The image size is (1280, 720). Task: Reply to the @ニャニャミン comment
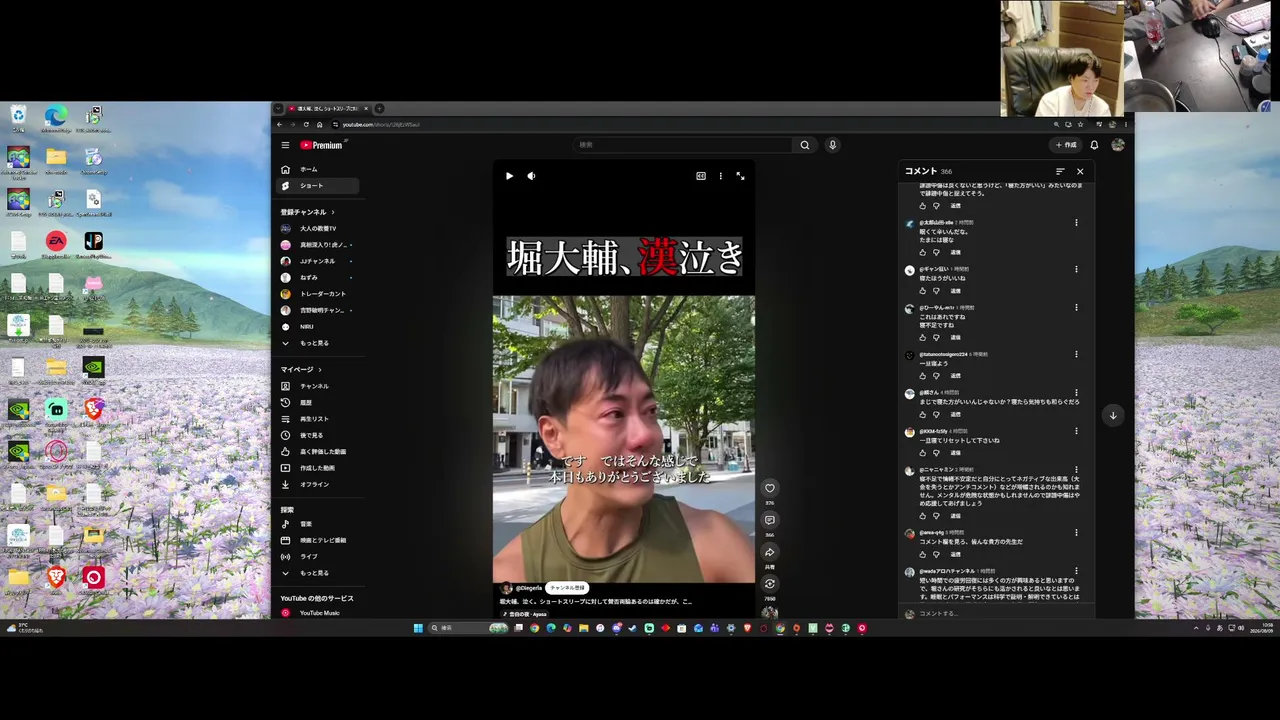[x=956, y=516]
